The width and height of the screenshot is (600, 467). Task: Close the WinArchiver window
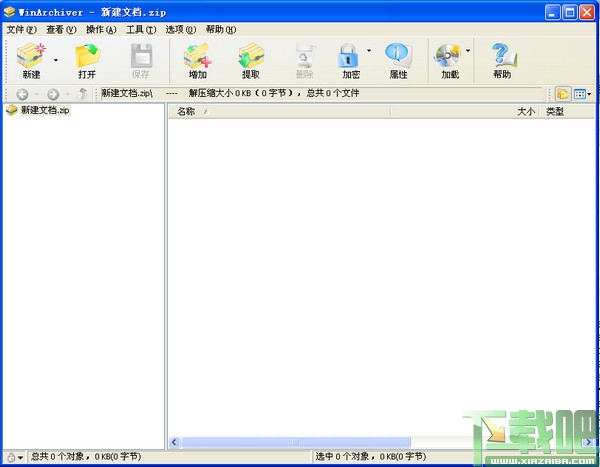587,12
